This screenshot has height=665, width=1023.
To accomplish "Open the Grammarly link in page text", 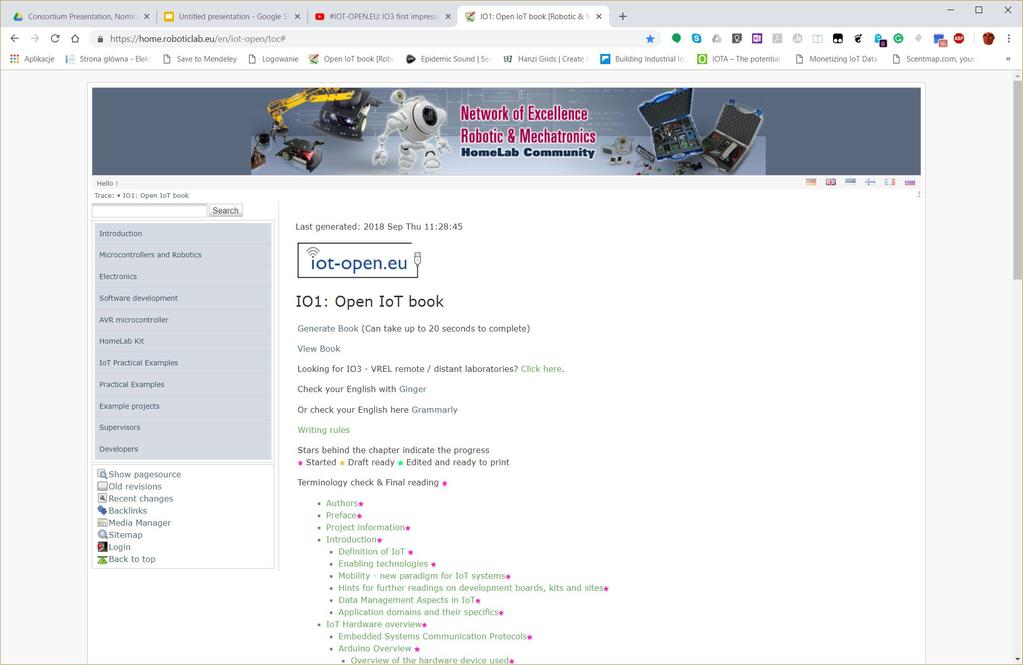I will (x=435, y=410).
